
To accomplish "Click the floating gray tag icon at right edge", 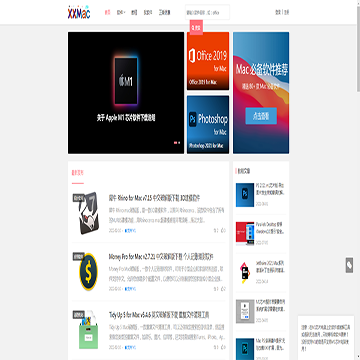I will click(x=349, y=265).
